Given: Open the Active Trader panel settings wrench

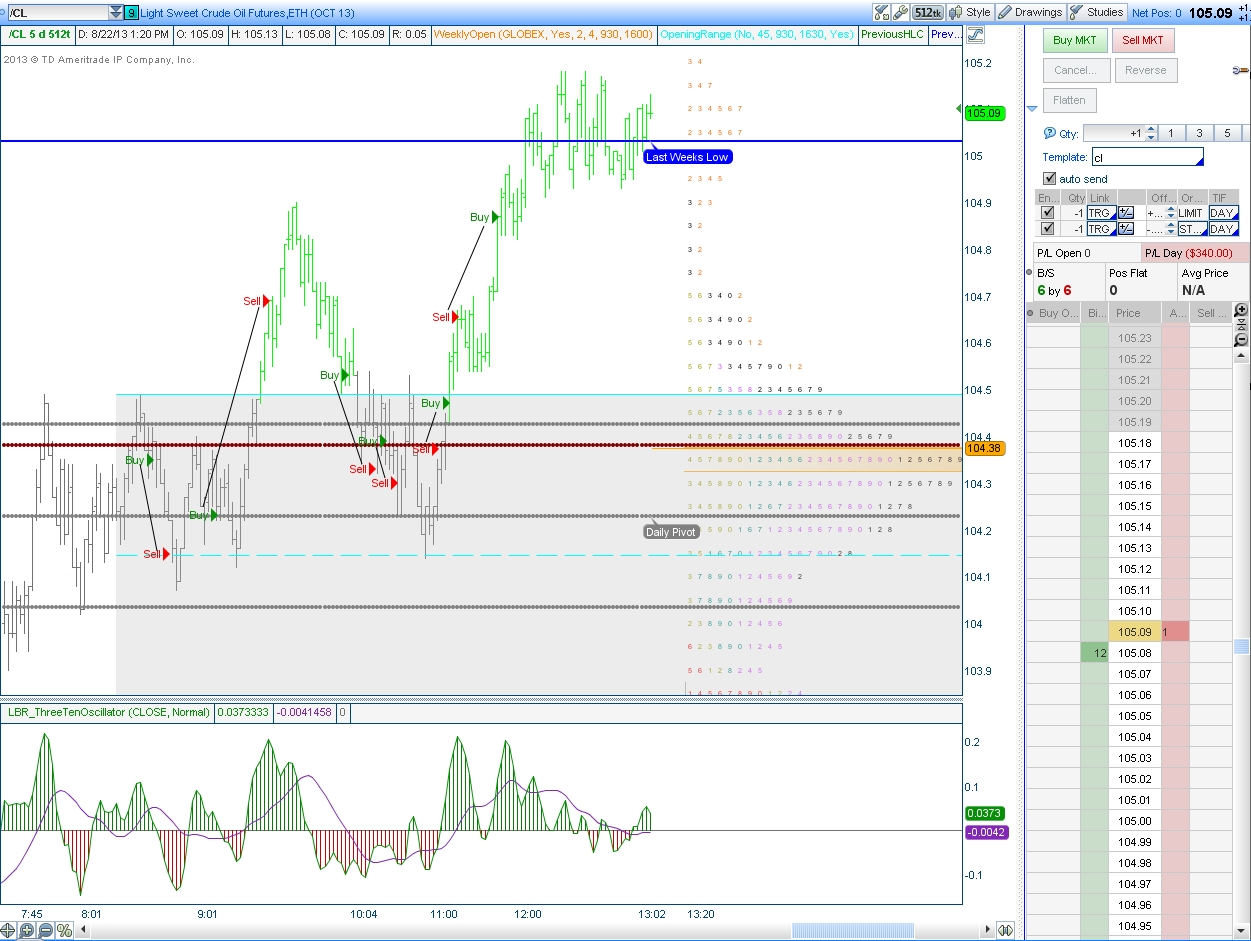Looking at the screenshot, I should pos(1242,70).
